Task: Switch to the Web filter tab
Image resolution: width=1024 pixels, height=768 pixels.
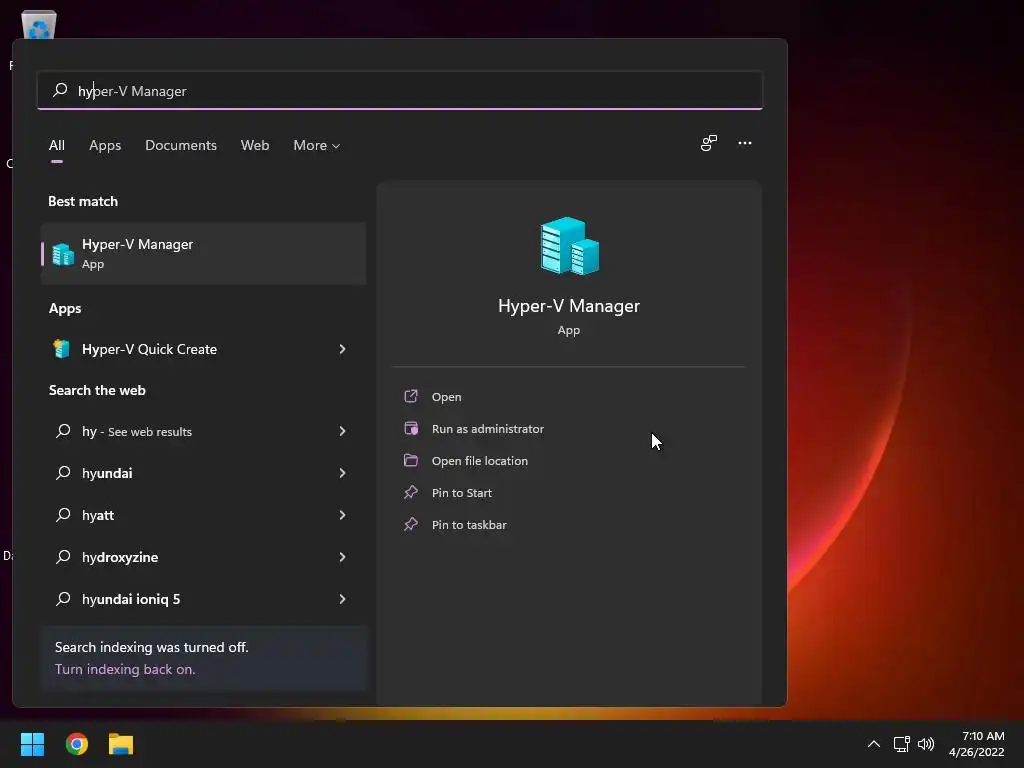Action: (x=255, y=145)
